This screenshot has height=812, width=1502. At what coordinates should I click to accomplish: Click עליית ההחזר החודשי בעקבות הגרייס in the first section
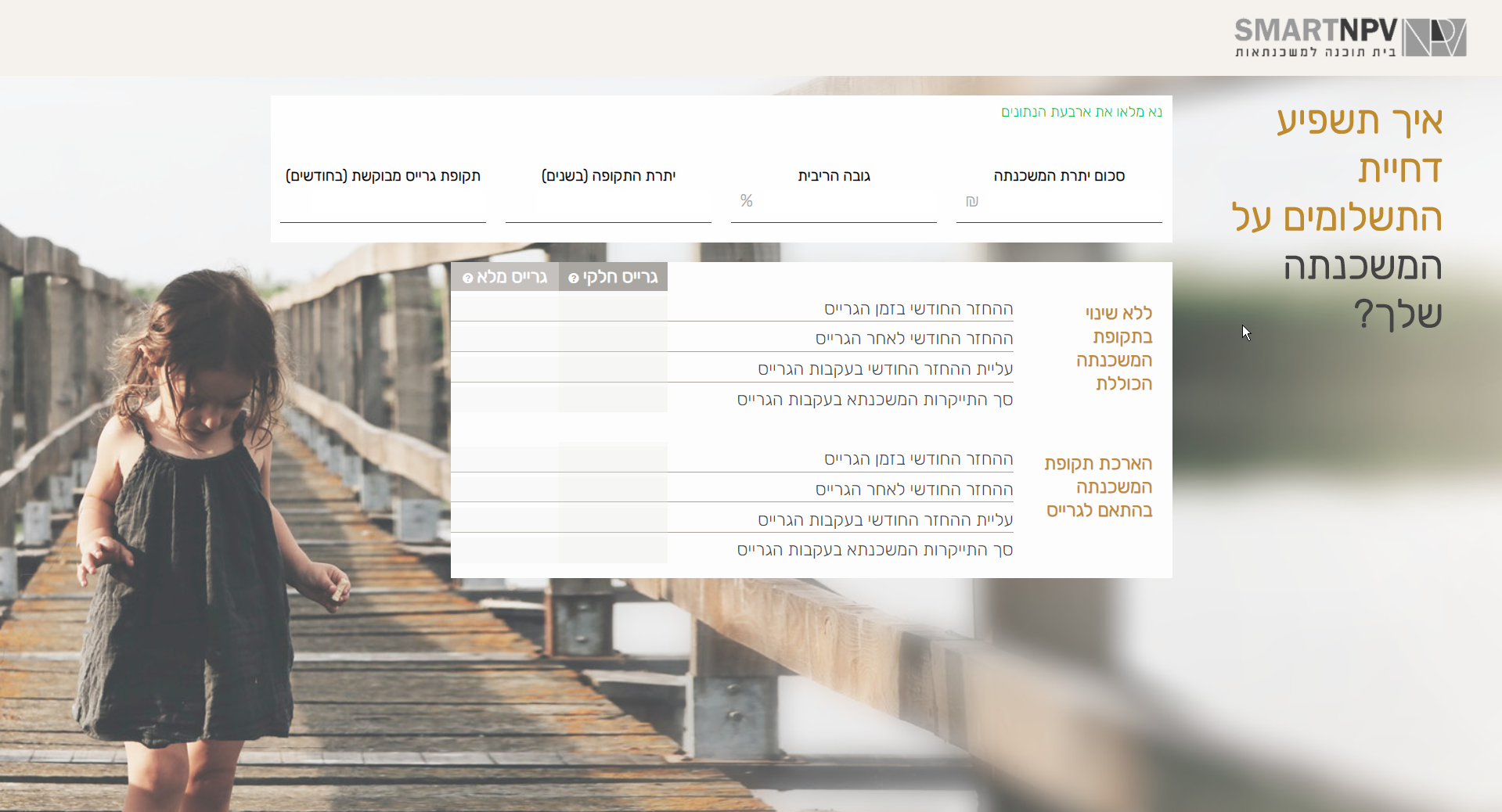click(x=885, y=369)
